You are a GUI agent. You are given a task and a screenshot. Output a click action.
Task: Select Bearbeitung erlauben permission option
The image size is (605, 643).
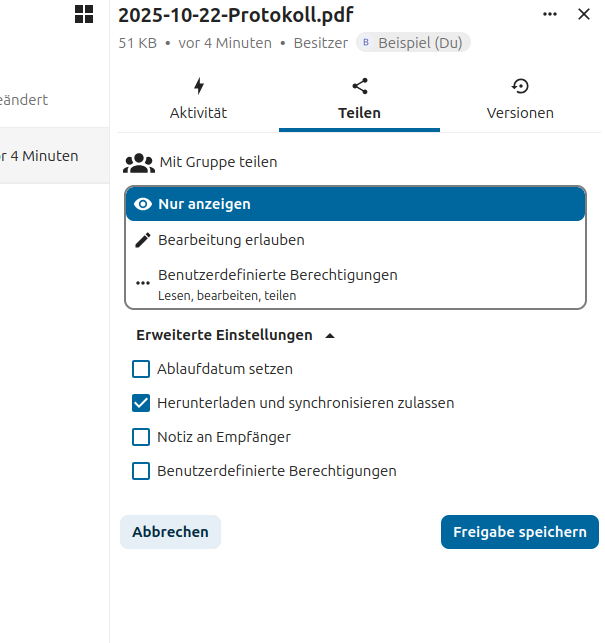click(231, 240)
